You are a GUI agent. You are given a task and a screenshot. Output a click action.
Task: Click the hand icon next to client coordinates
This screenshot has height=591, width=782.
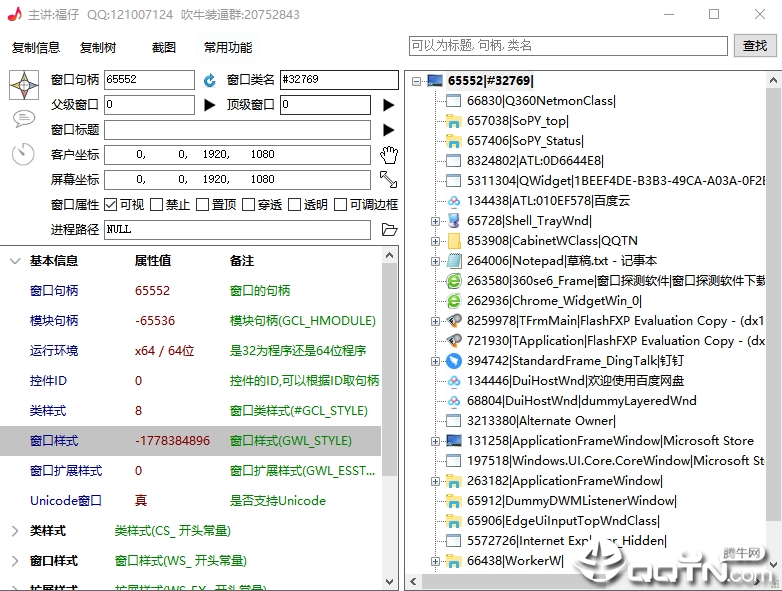(389, 155)
